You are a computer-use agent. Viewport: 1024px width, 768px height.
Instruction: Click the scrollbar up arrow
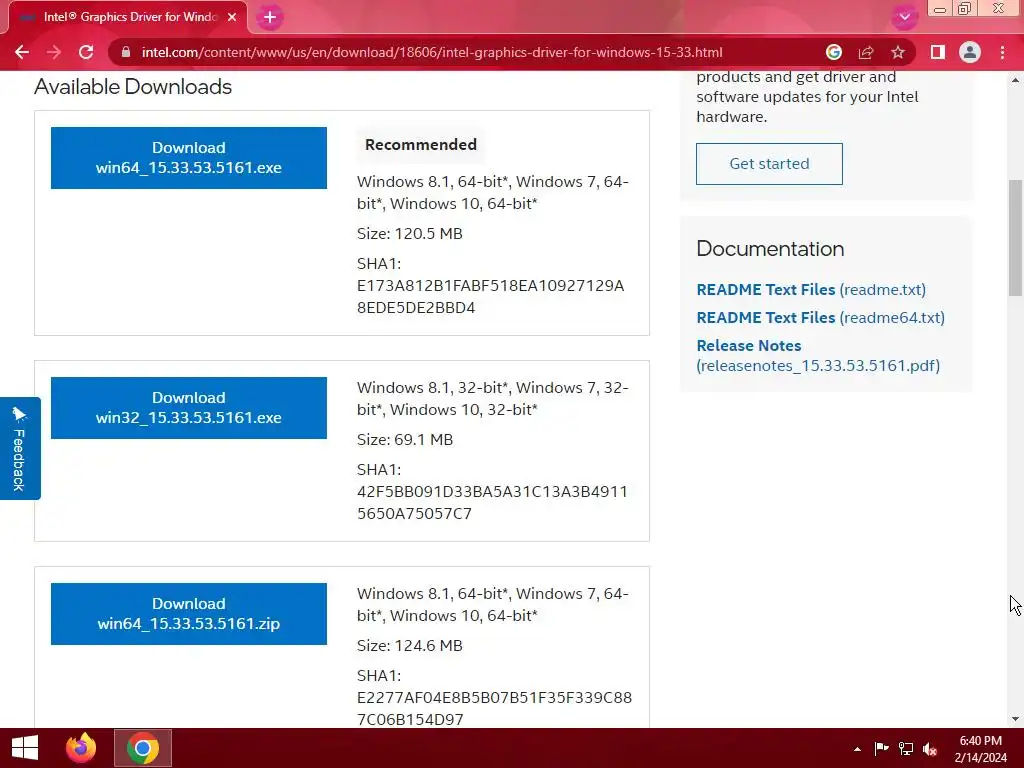click(1016, 80)
